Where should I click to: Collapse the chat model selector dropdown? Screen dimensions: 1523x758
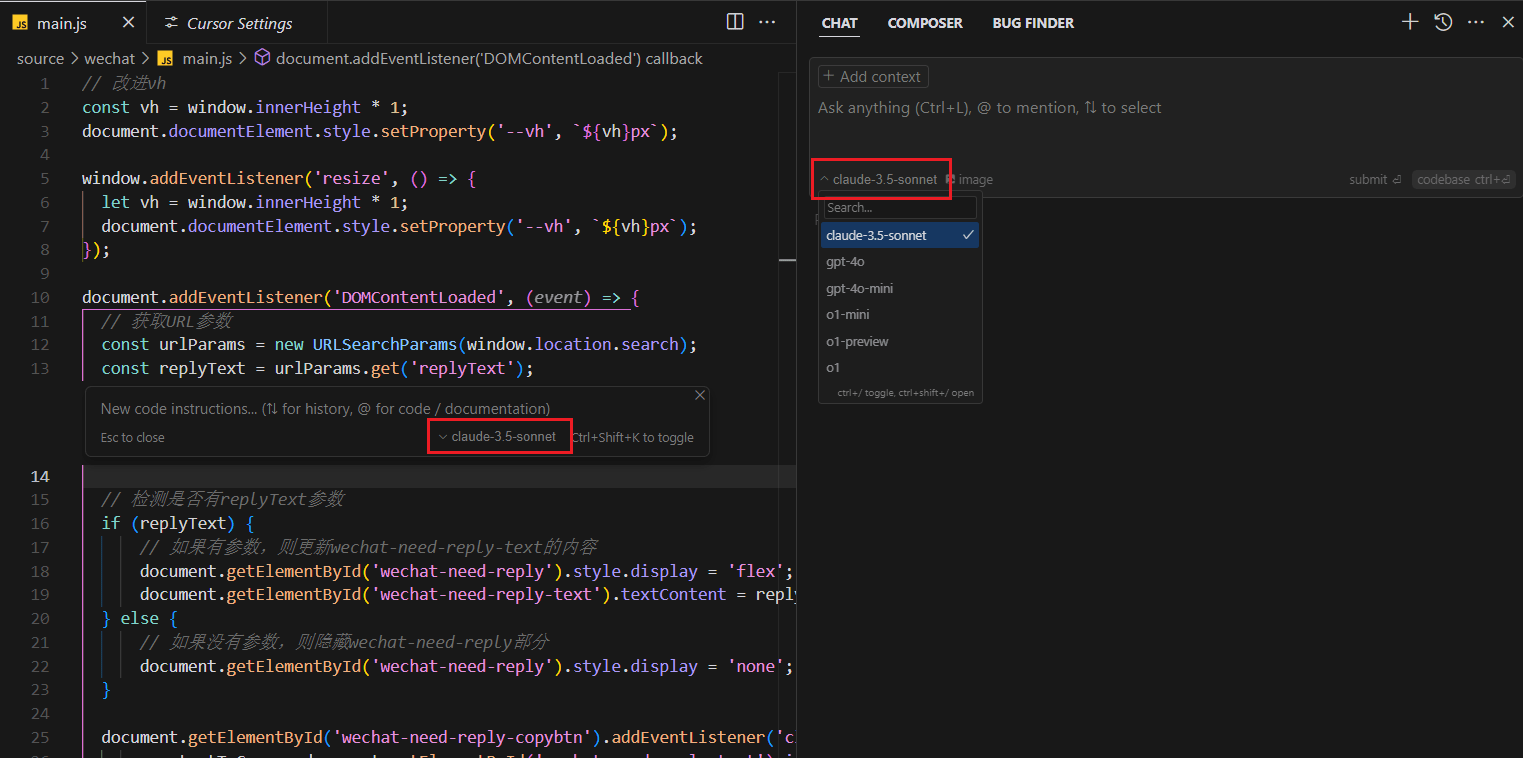click(879, 180)
